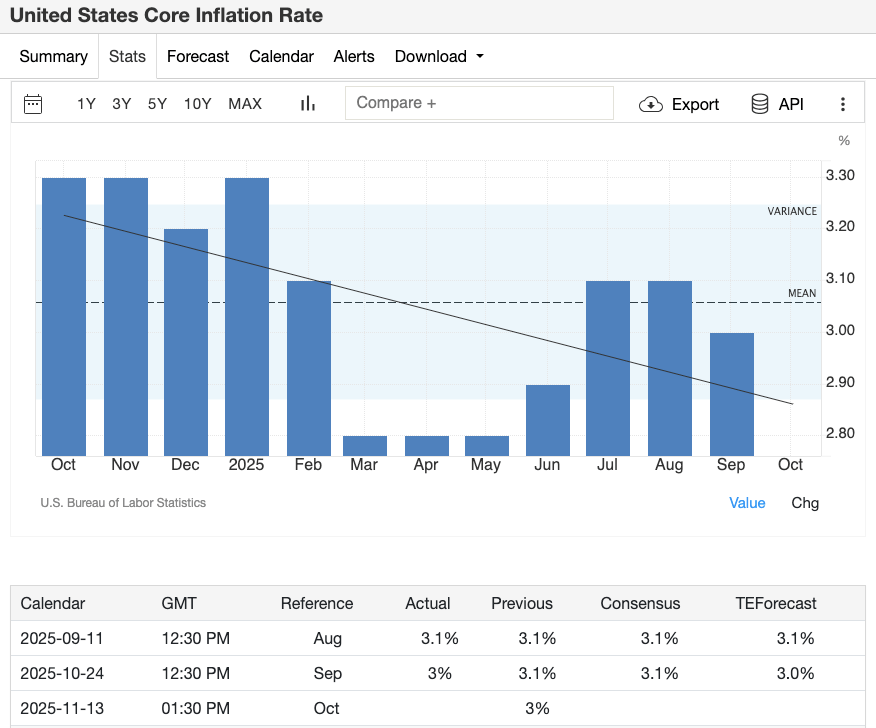Set chart range to 5Y

(157, 104)
